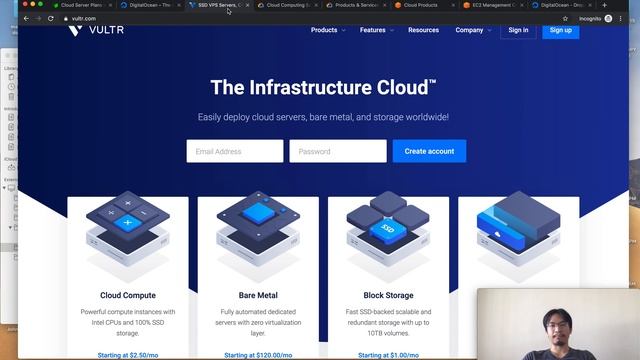Switch to the Products & Services tab
The width and height of the screenshot is (640, 360).
coord(356,5)
